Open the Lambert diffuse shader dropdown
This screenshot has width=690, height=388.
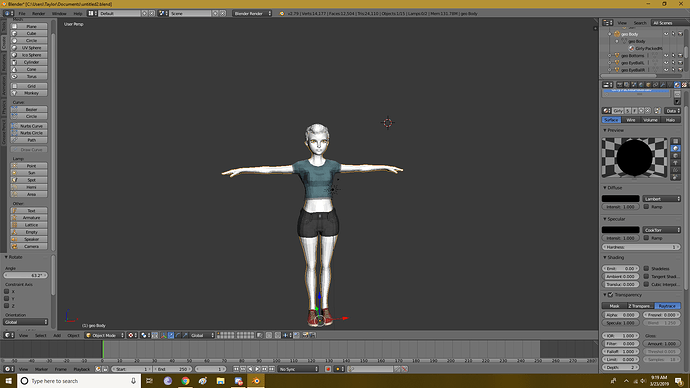tap(661, 199)
